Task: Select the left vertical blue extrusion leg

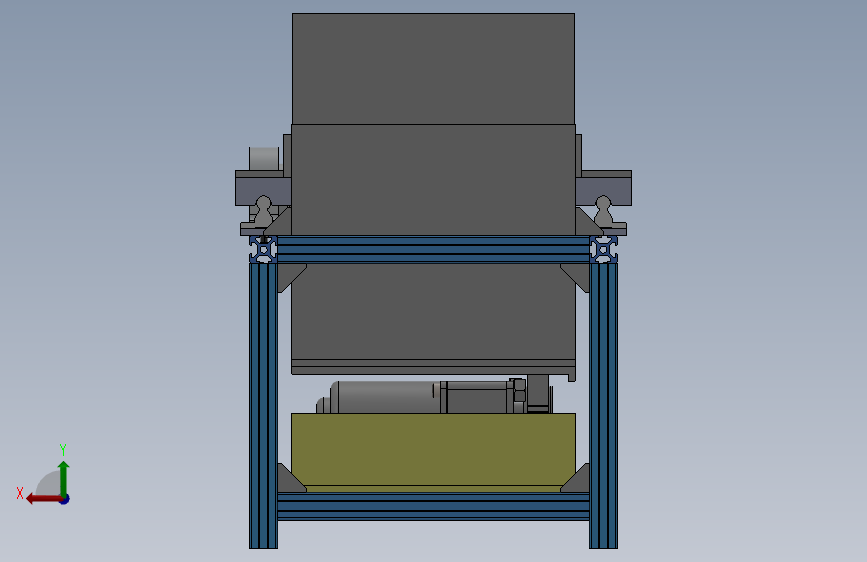Action: (263, 405)
